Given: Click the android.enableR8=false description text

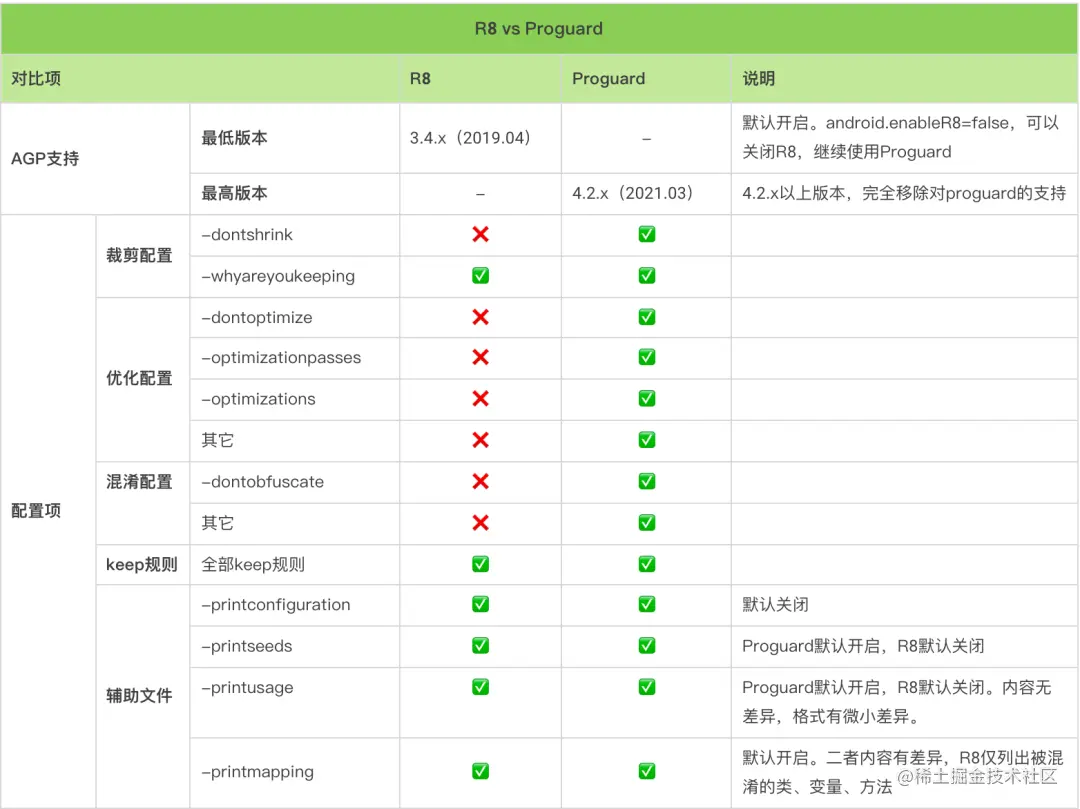Looking at the screenshot, I should pos(900,137).
